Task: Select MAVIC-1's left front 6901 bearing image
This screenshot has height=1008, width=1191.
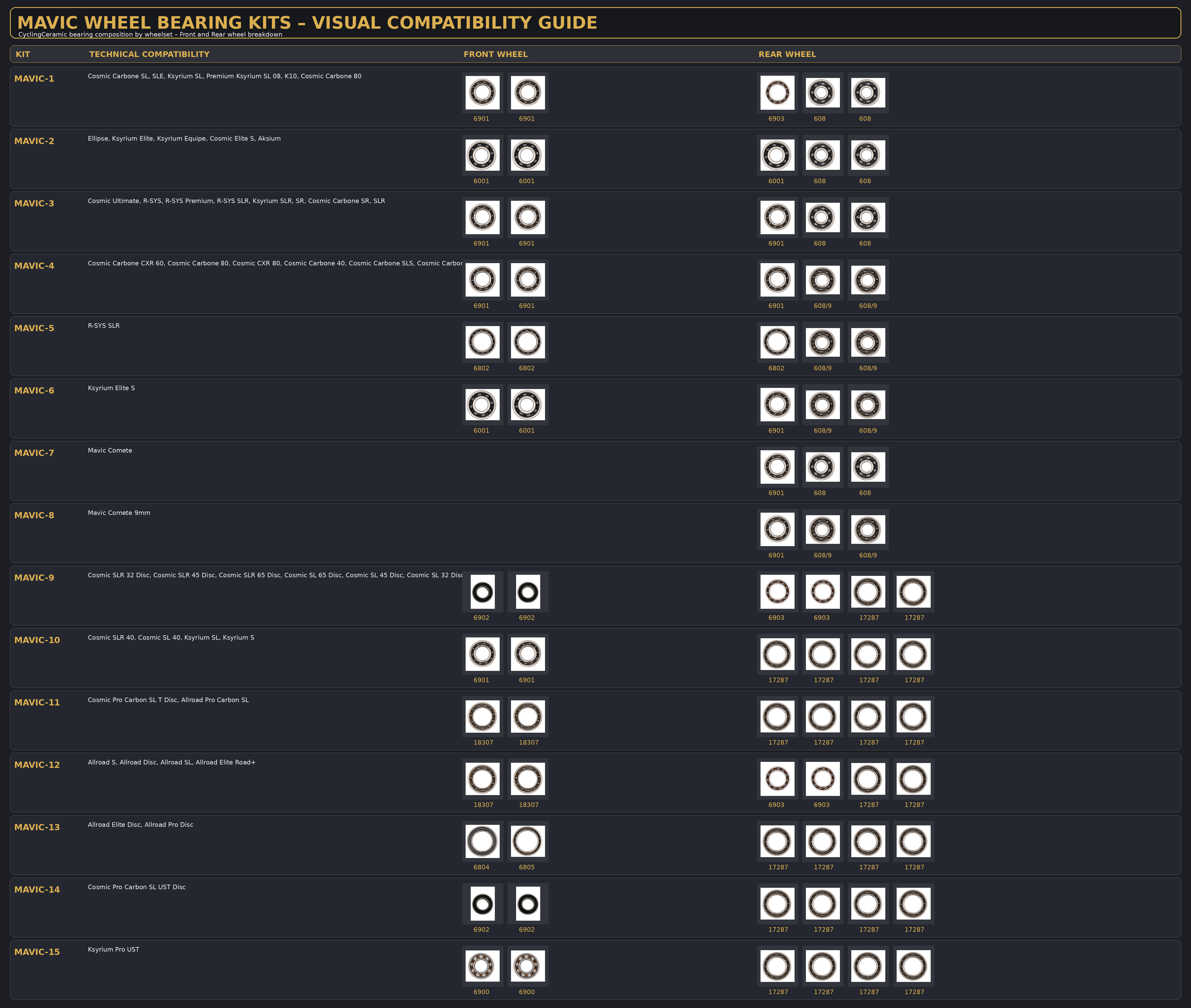Action: 482,92
